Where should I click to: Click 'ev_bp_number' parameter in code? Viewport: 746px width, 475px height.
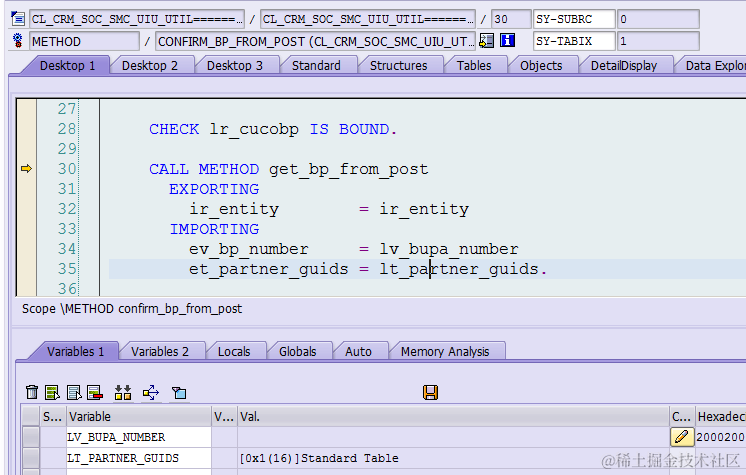248,249
